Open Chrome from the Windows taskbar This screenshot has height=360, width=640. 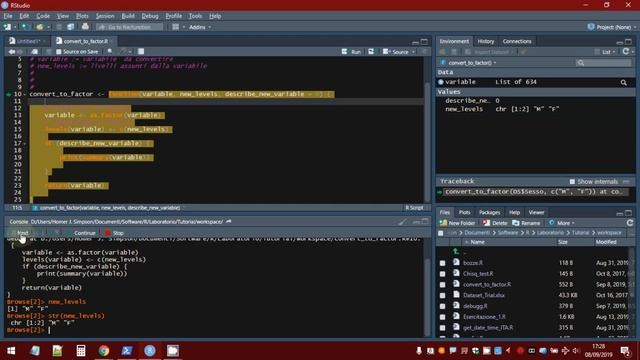pyautogui.click(x=104, y=350)
